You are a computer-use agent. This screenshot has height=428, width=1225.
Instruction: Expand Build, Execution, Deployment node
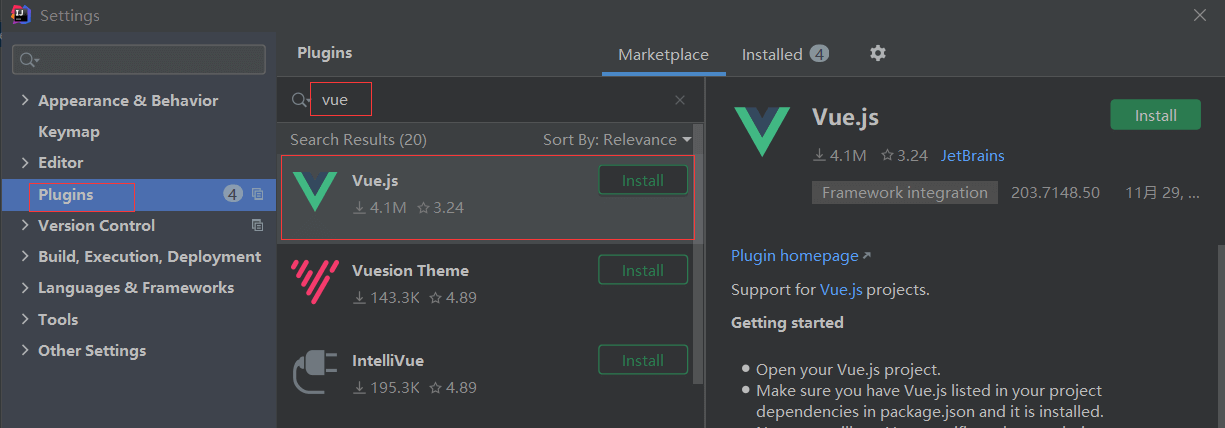tap(25, 257)
